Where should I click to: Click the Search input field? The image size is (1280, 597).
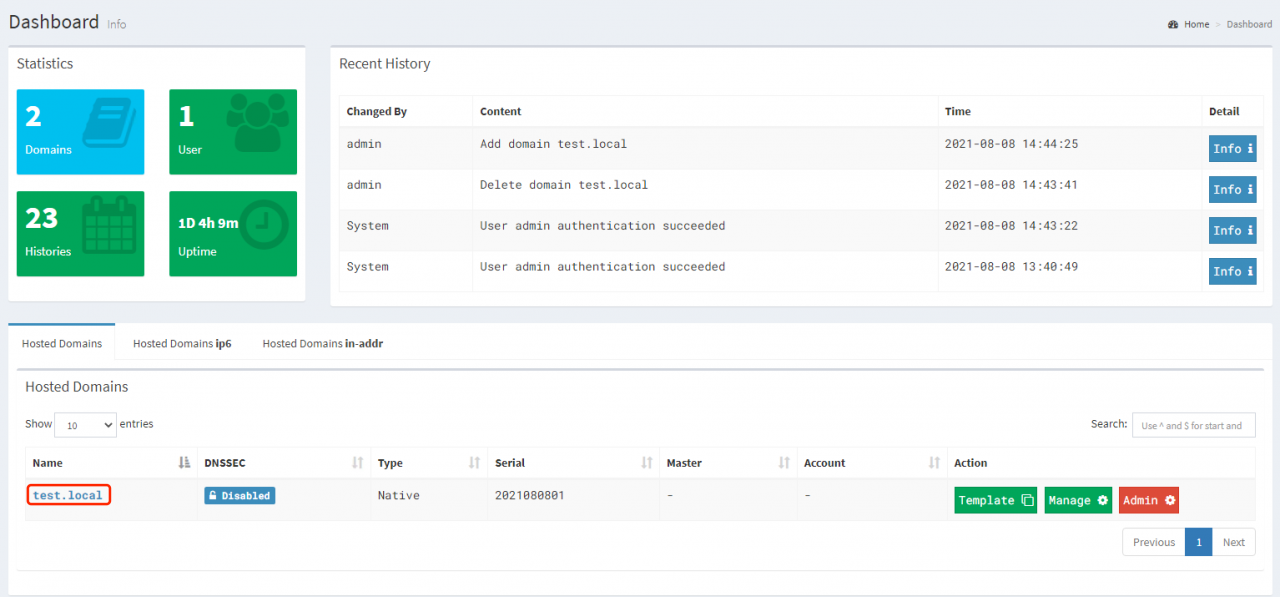tap(1193, 425)
